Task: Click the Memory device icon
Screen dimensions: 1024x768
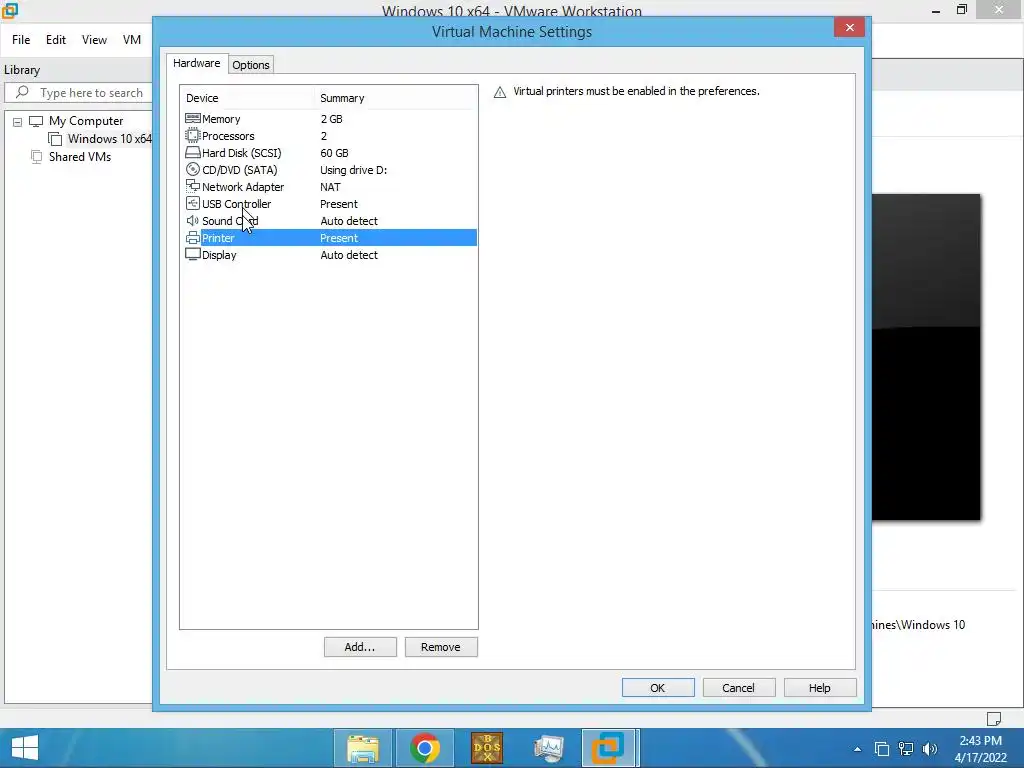Action: (x=193, y=118)
